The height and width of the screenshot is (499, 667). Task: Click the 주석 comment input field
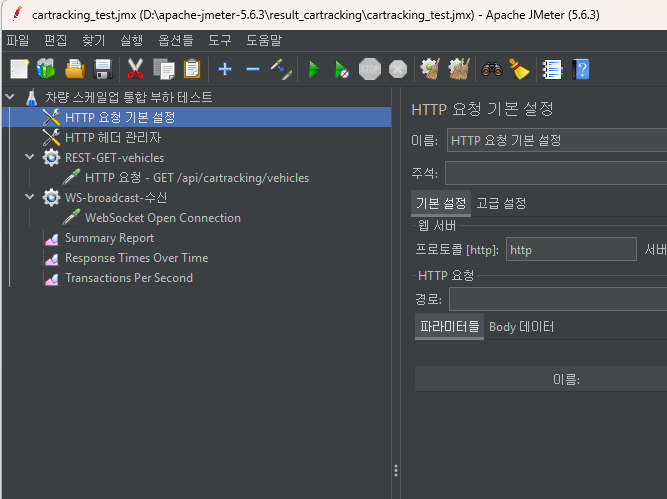556,173
